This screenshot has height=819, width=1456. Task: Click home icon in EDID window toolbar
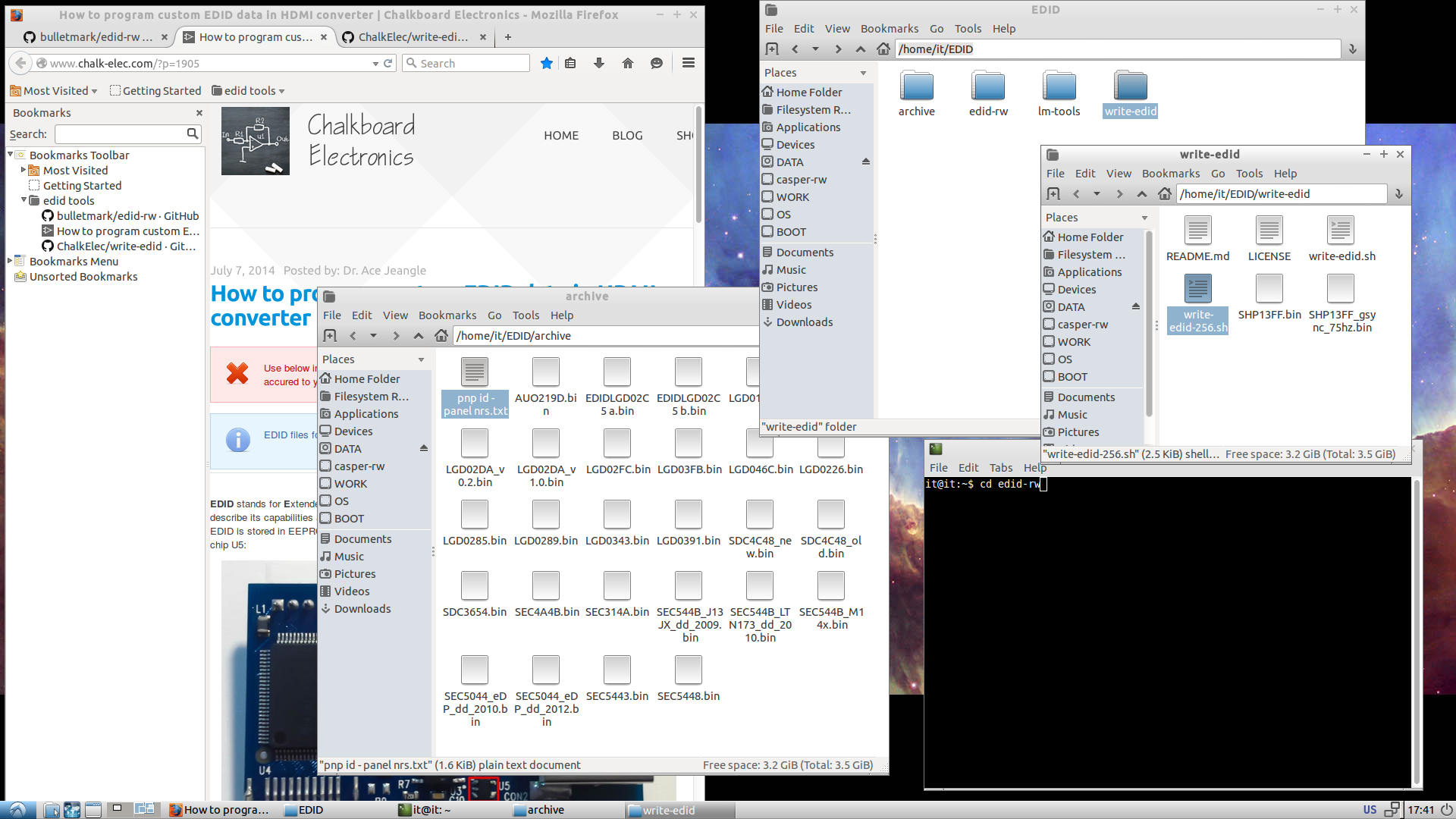(883, 49)
